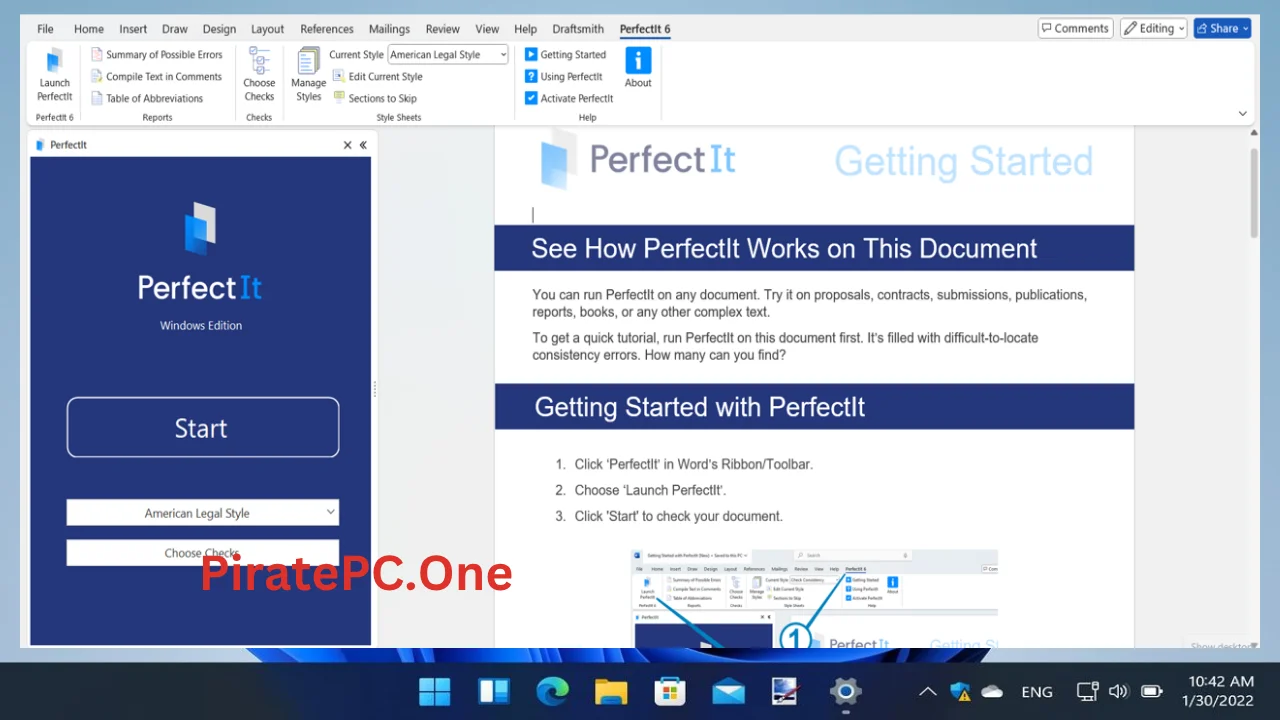Click the 'Getting Started with PerfectIt' heading

[x=700, y=407]
